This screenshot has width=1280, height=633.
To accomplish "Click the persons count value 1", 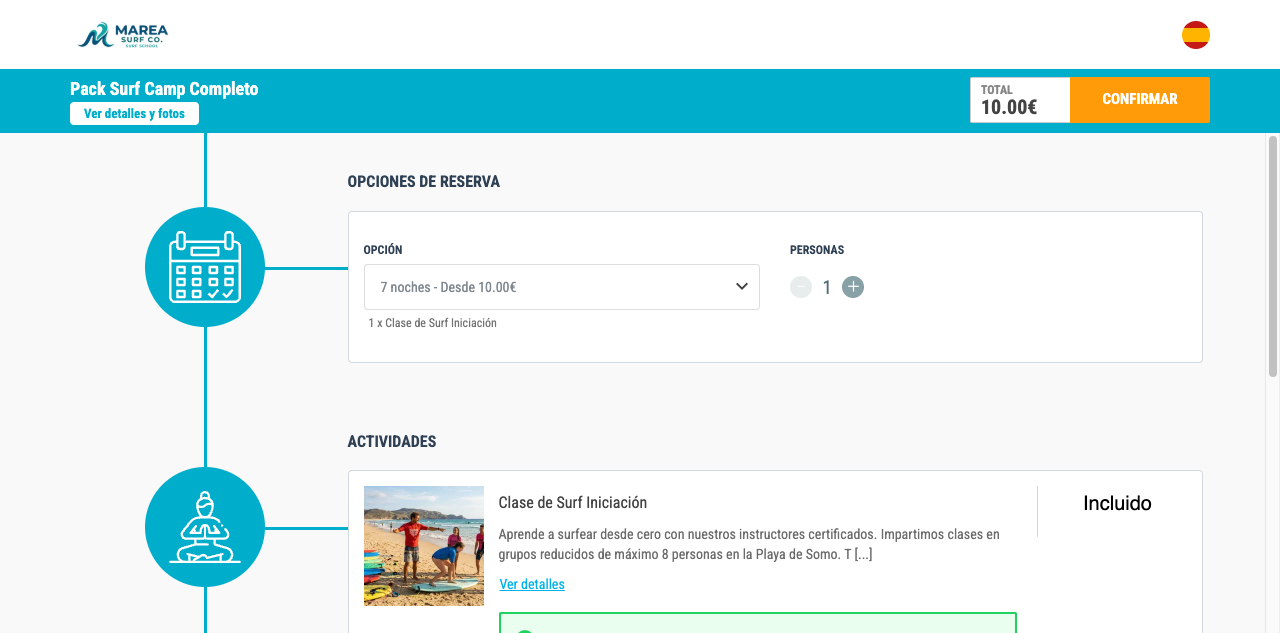I will tap(827, 288).
